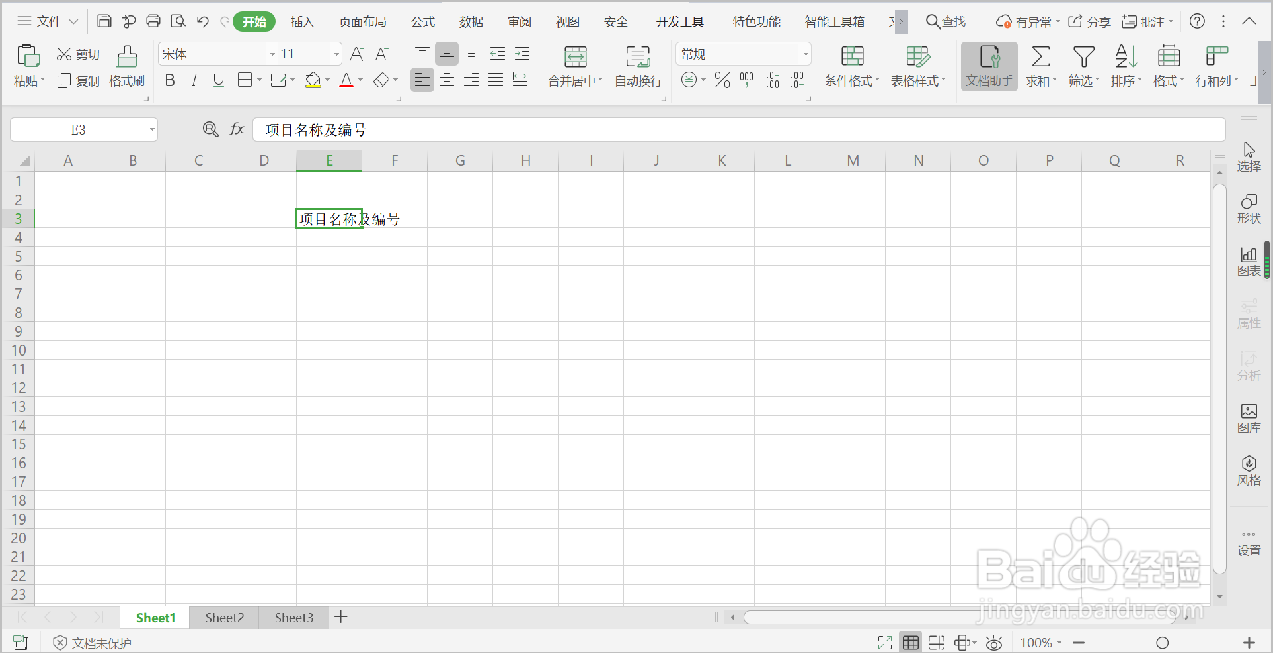
Task: Click the thousands separator icon
Action: click(x=747, y=80)
